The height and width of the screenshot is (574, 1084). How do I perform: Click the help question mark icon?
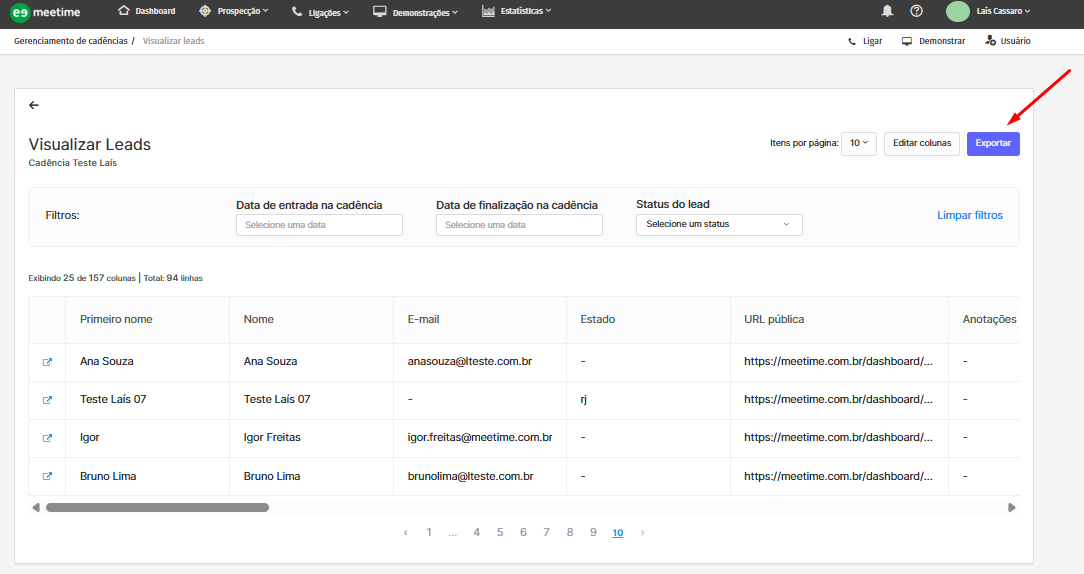[x=916, y=11]
